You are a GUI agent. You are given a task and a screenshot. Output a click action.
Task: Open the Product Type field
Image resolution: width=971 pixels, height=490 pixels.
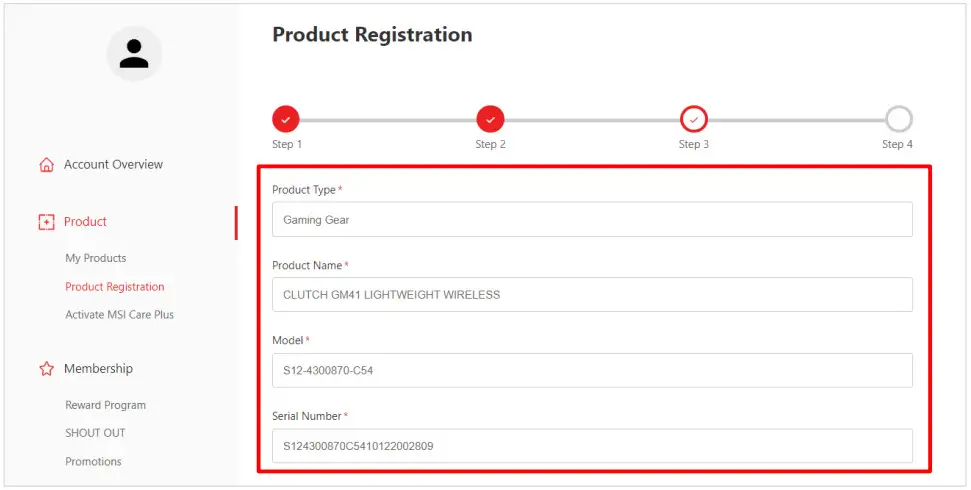[592, 220]
